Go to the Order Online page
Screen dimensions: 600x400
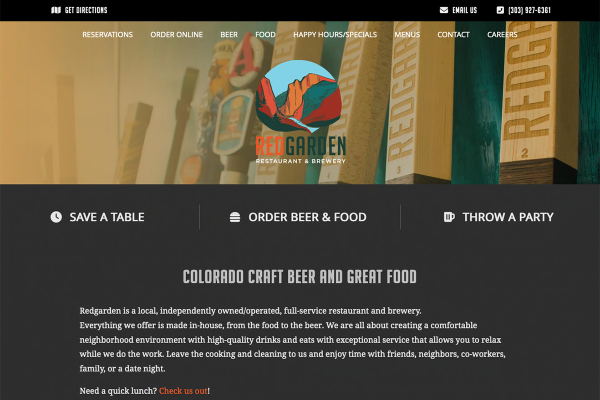pyautogui.click(x=176, y=34)
